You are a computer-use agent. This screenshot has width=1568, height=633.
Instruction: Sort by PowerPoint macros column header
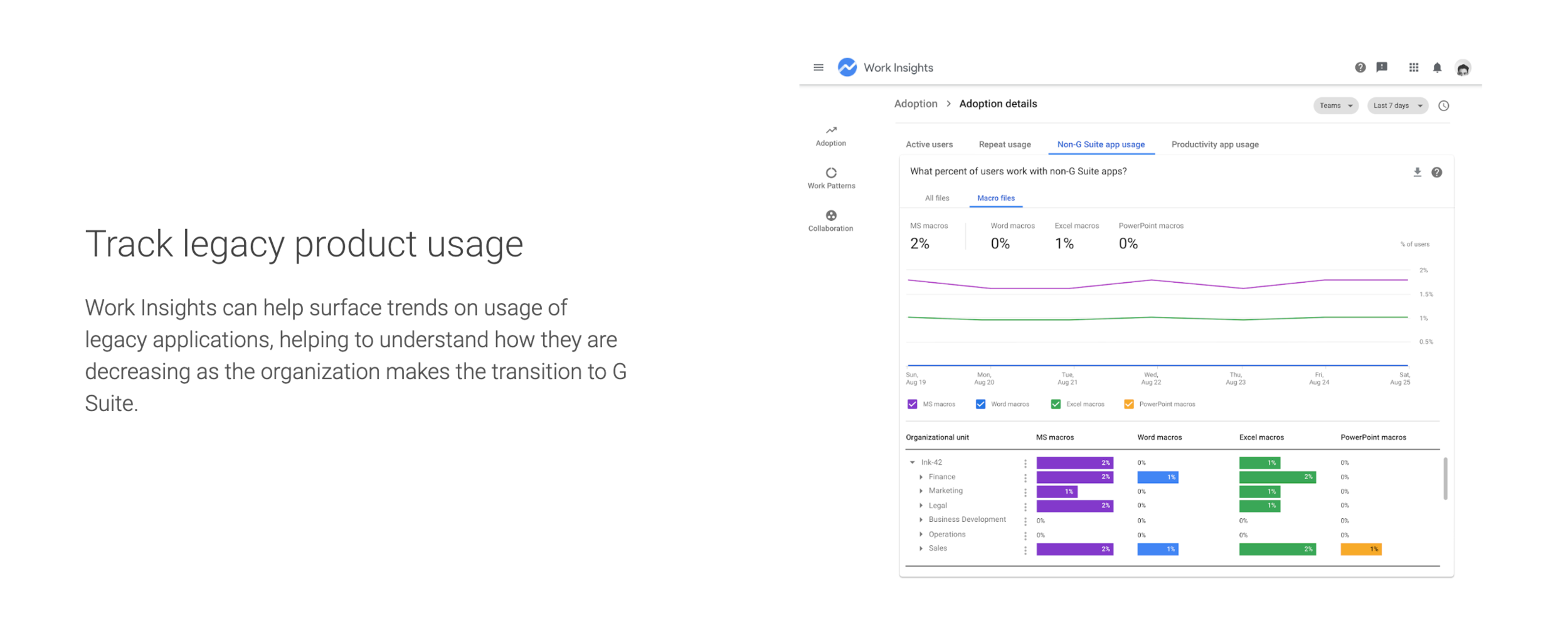1373,437
